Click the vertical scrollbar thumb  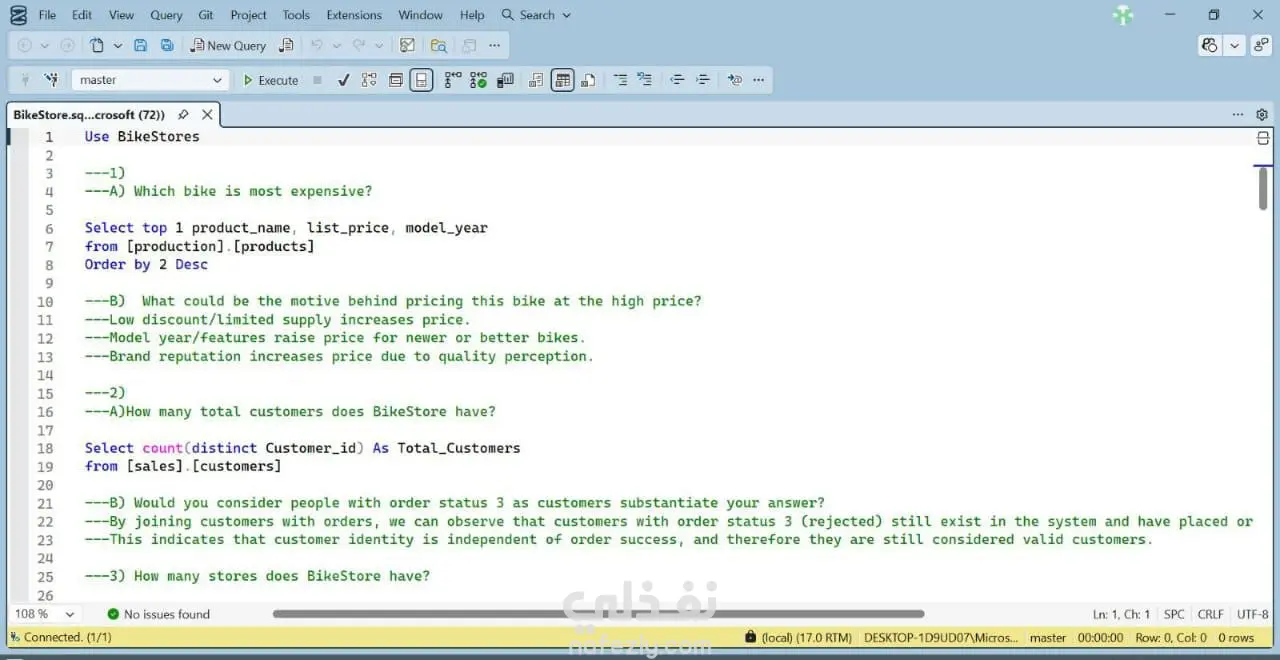1264,188
